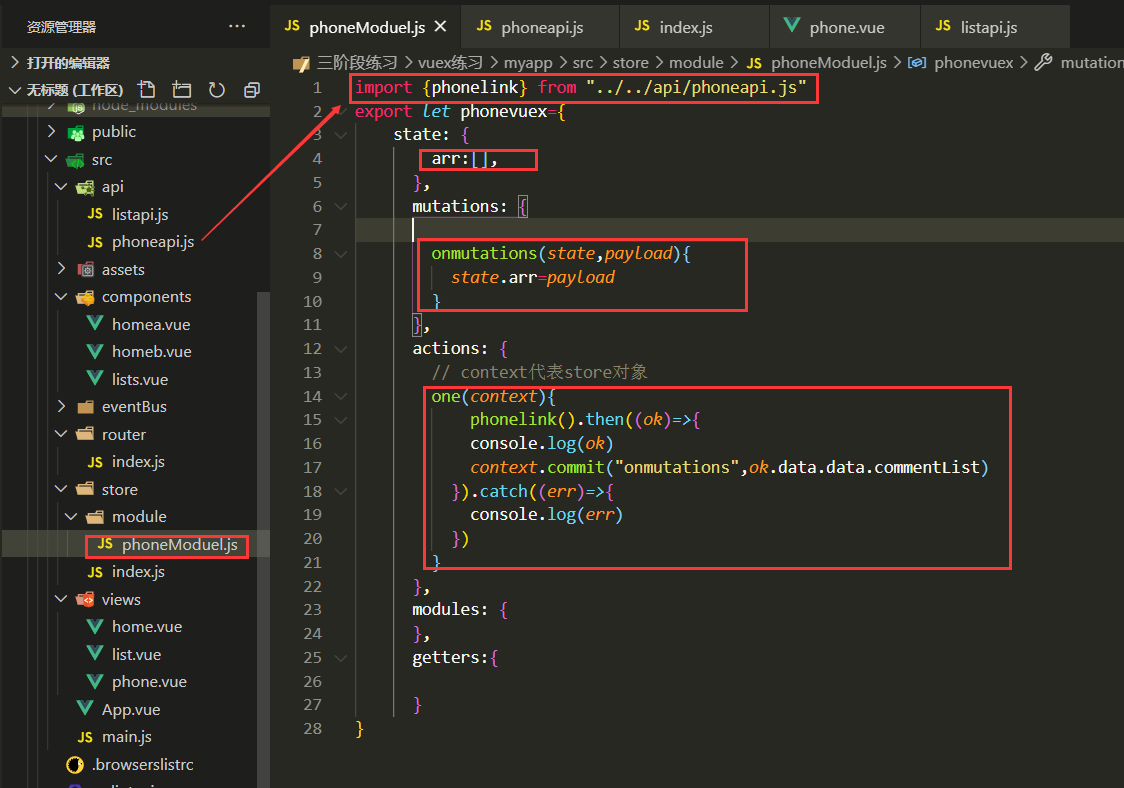This screenshot has height=788, width=1124.
Task: Switch to the phoneapi.js tab
Action: [x=540, y=27]
